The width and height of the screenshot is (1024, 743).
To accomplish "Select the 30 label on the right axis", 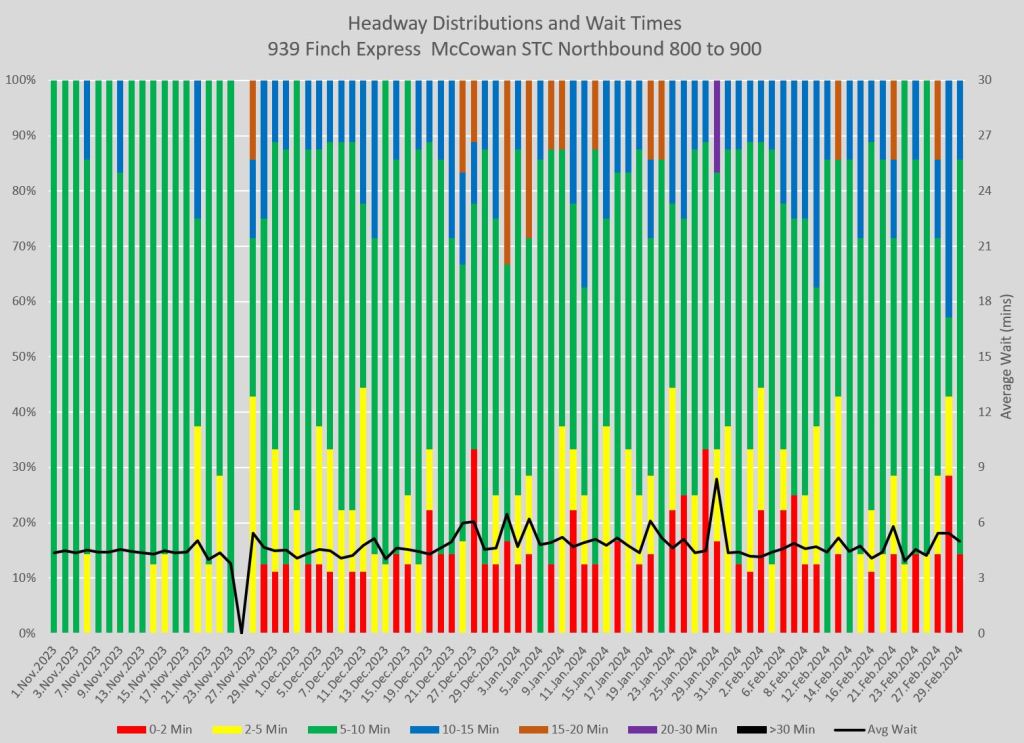I will point(984,80).
